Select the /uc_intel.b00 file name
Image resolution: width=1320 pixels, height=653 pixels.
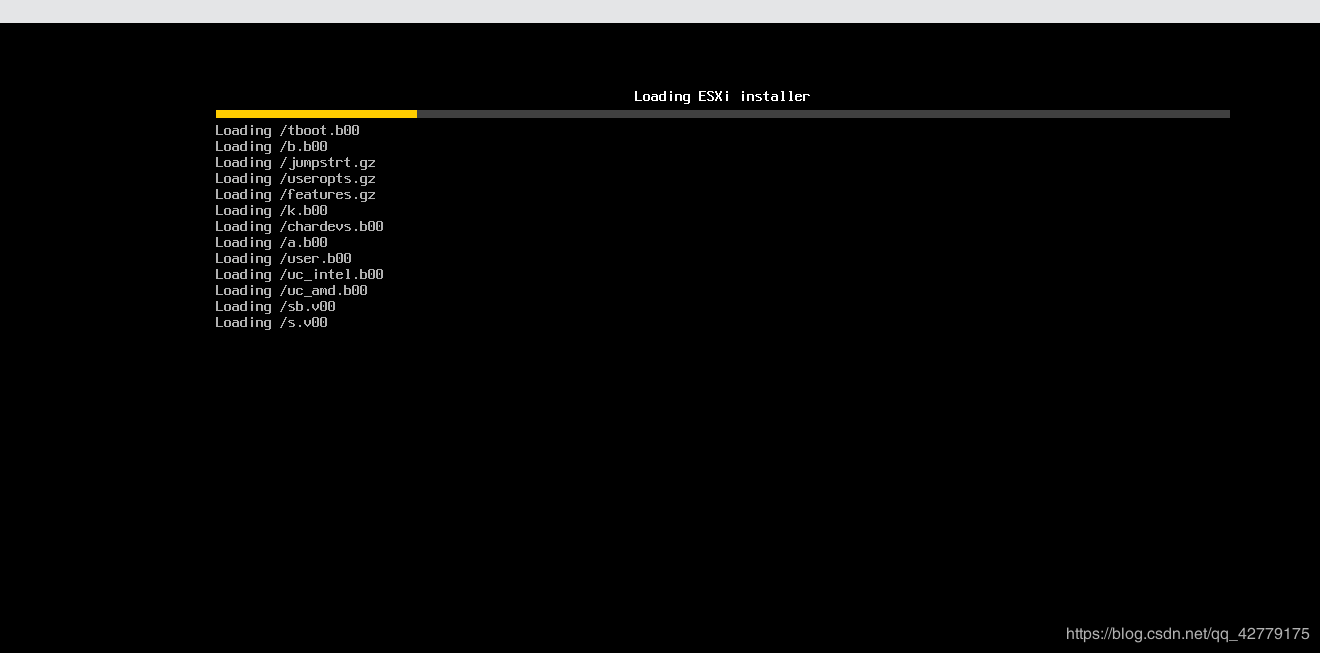331,275
